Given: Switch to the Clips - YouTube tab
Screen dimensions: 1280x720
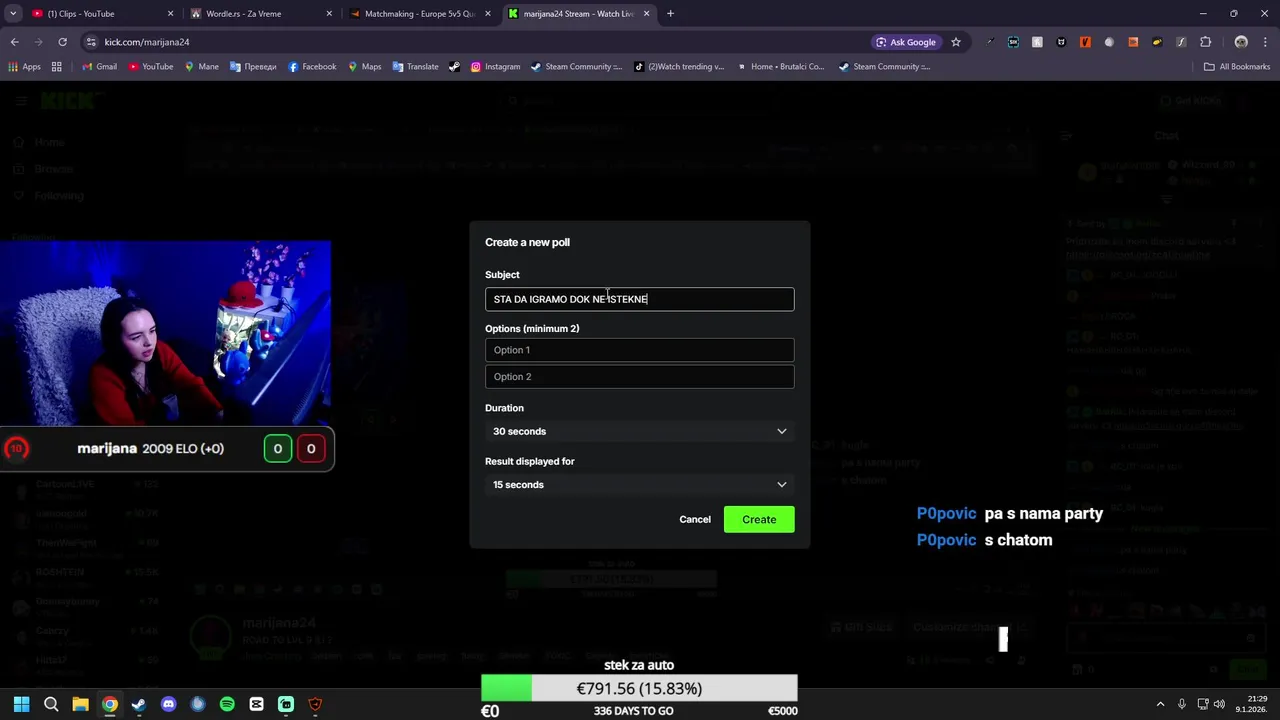Looking at the screenshot, I should pos(100,14).
